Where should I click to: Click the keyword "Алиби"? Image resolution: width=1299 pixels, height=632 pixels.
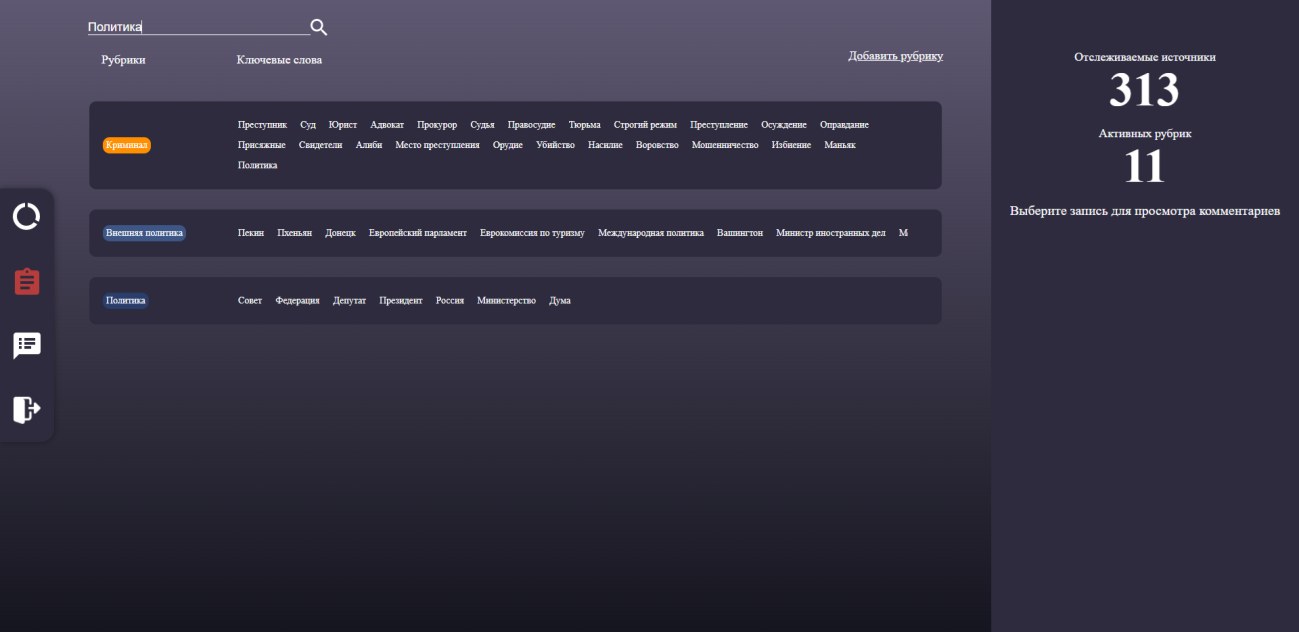click(369, 145)
